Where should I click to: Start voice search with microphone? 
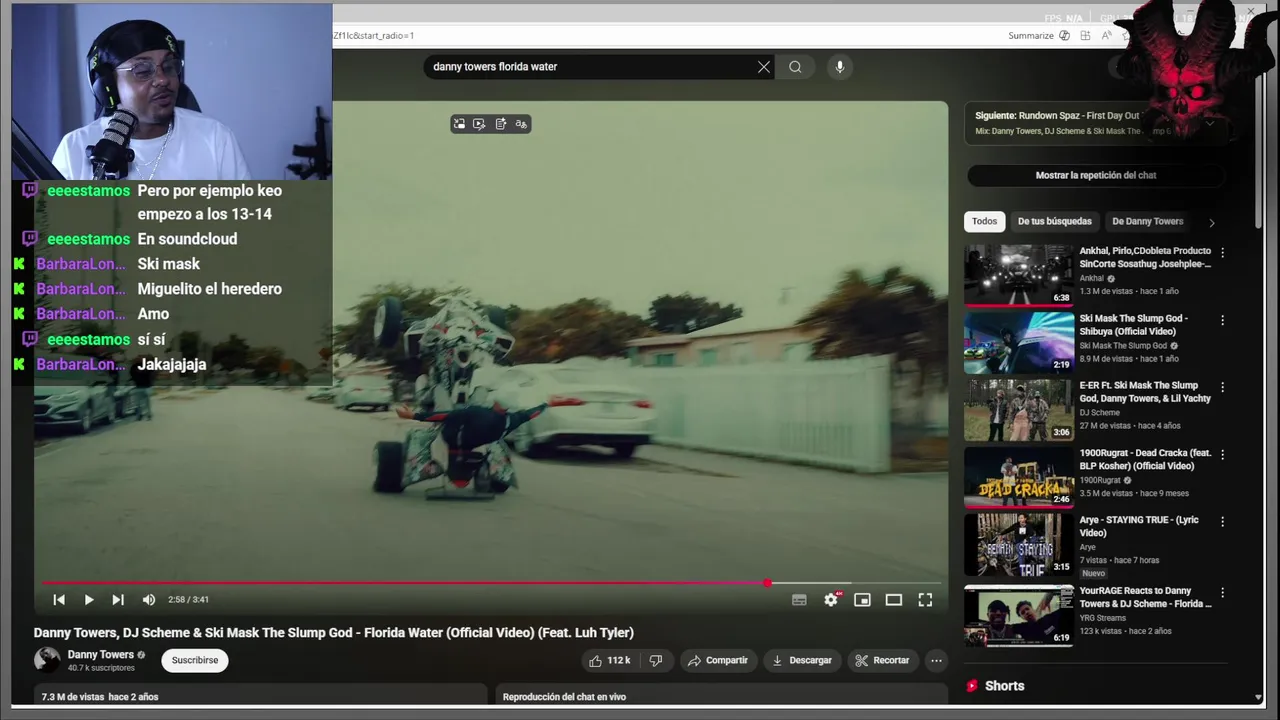coord(839,67)
